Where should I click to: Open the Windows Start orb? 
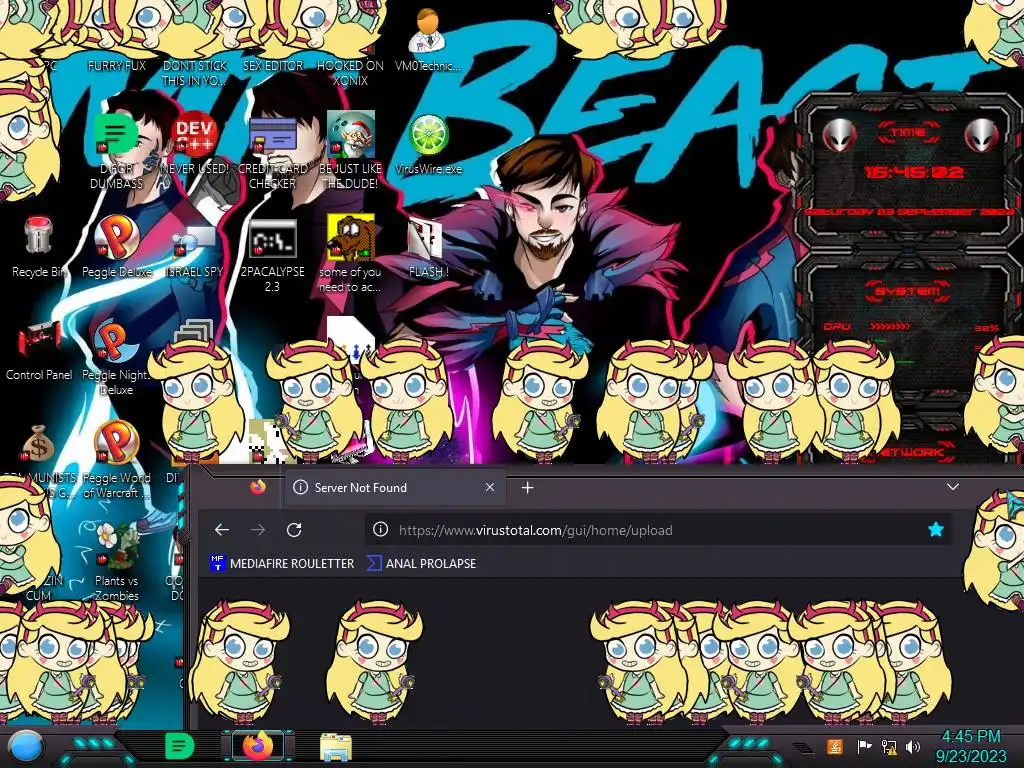point(25,747)
